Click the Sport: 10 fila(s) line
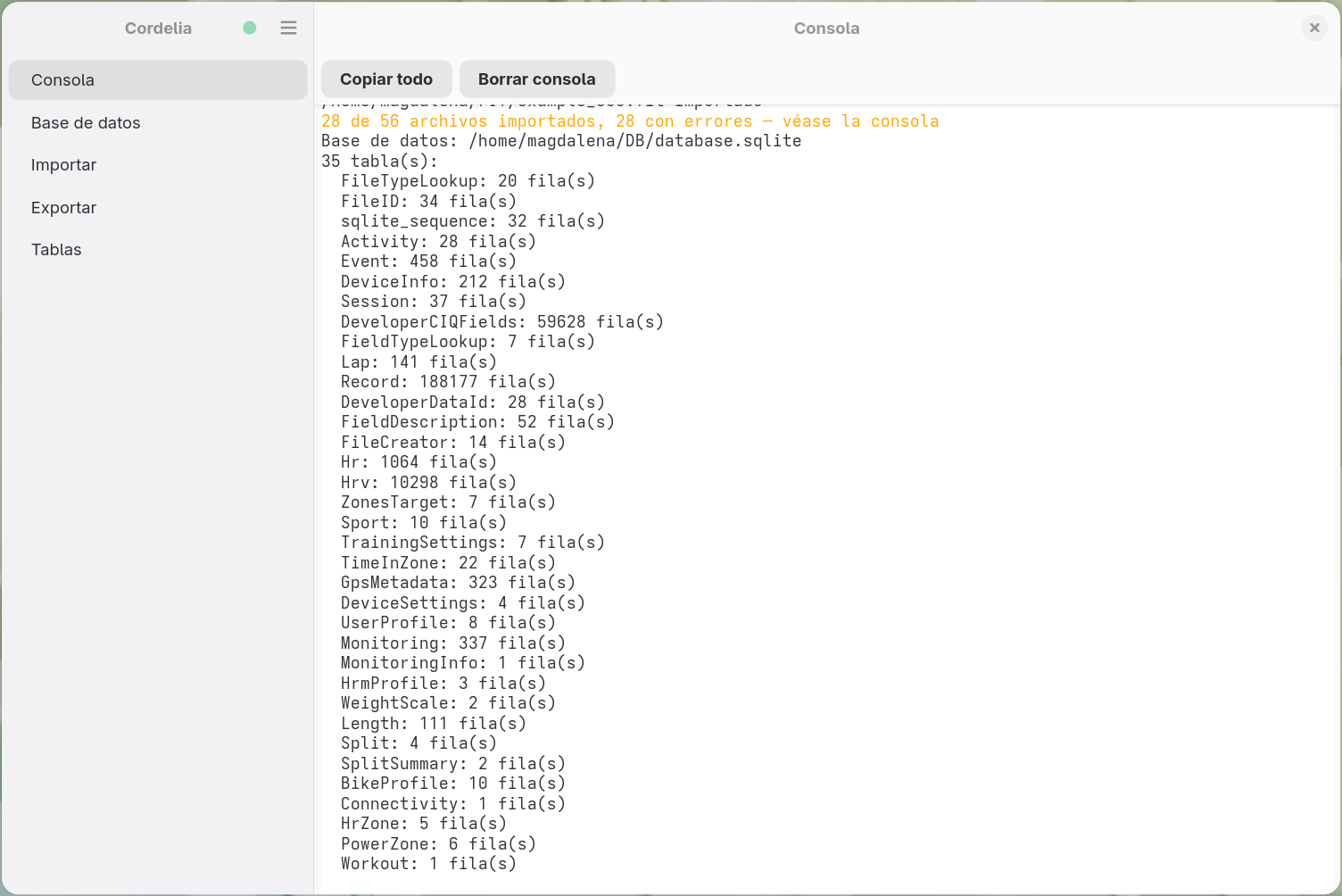The width and height of the screenshot is (1342, 896). [x=424, y=523]
